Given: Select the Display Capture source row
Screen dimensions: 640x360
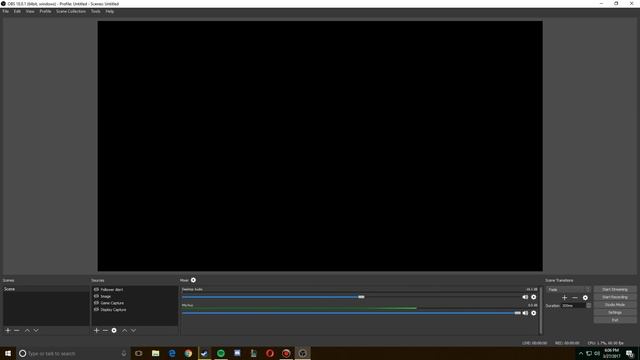Looking at the screenshot, I should (x=134, y=309).
